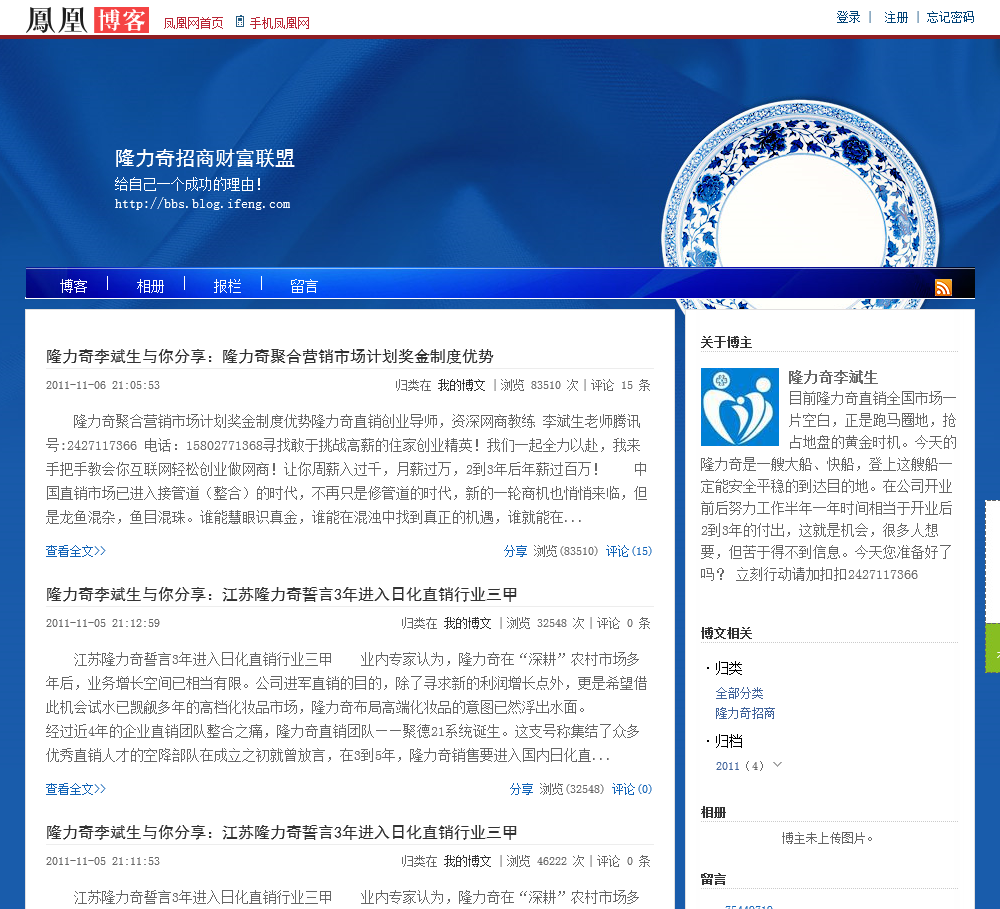Image resolution: width=1000 pixels, height=909 pixels.
Task: Click 我的博文 category in first post meta
Action: 462,385
